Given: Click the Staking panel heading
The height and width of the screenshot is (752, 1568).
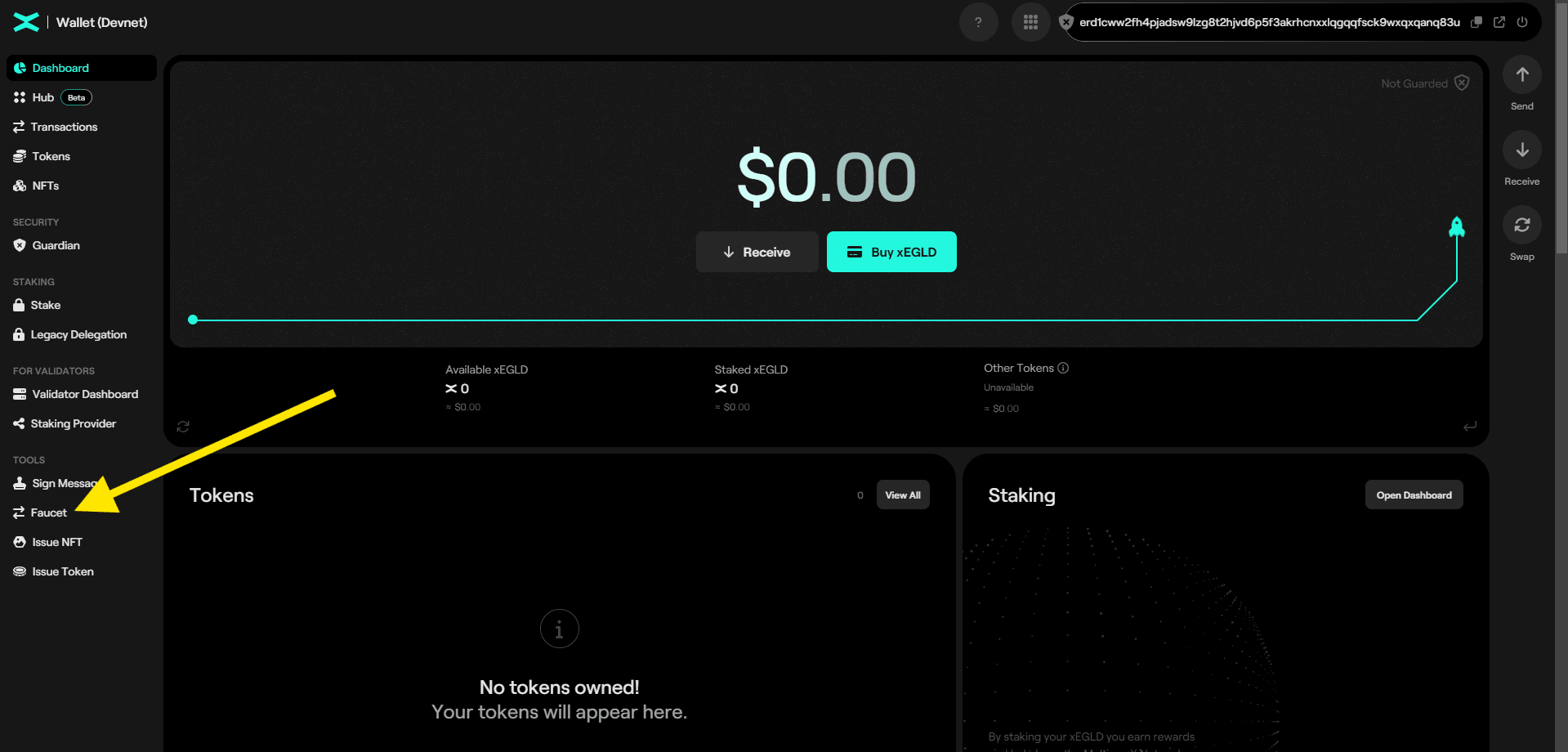Looking at the screenshot, I should (x=1021, y=495).
